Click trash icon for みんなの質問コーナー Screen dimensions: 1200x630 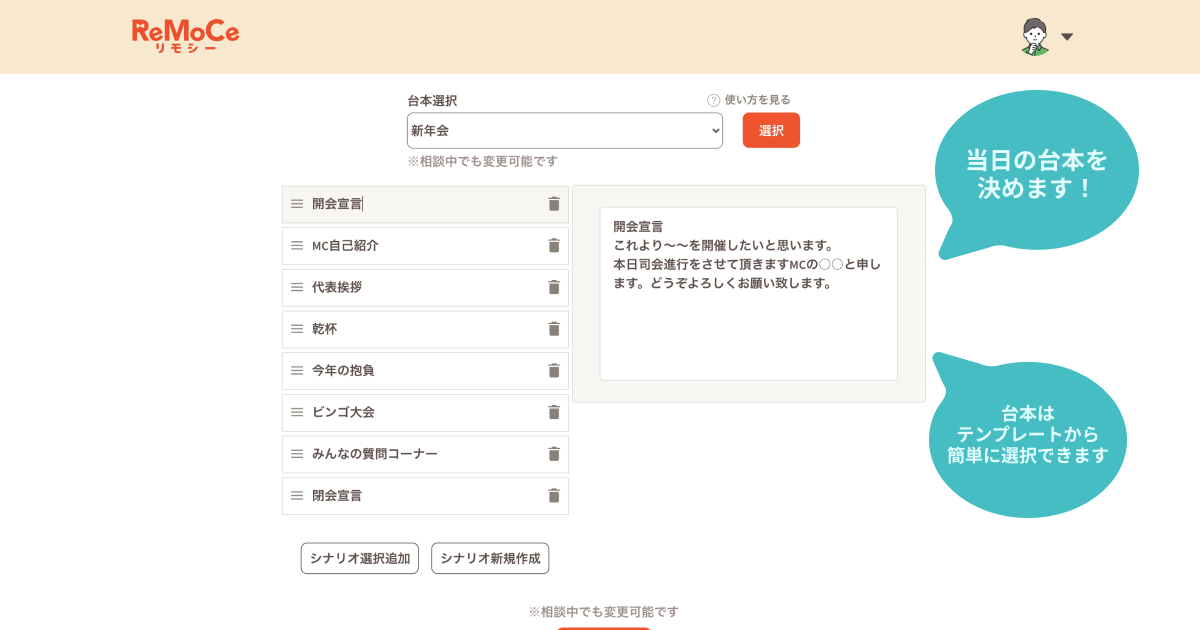tap(554, 454)
